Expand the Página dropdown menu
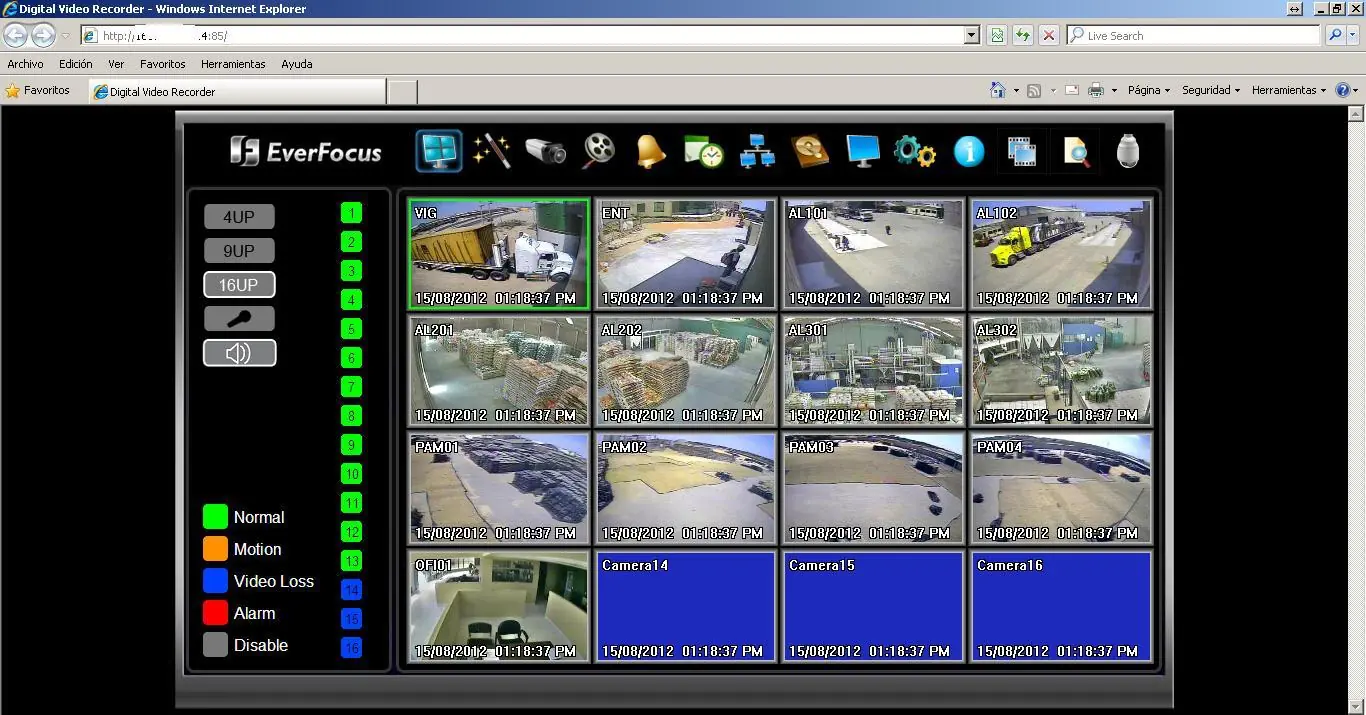The width and height of the screenshot is (1366, 715). pos(1149,90)
